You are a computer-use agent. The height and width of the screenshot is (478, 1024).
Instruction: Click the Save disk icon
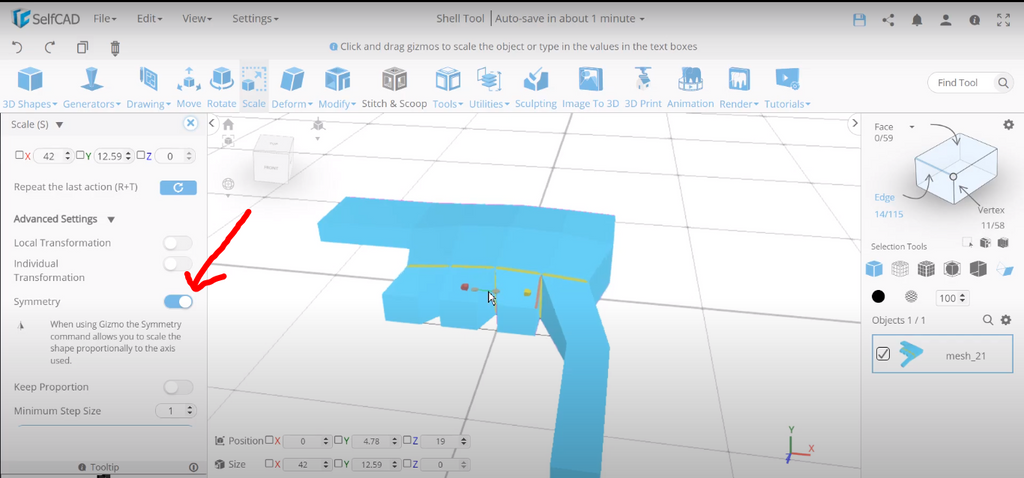[859, 20]
